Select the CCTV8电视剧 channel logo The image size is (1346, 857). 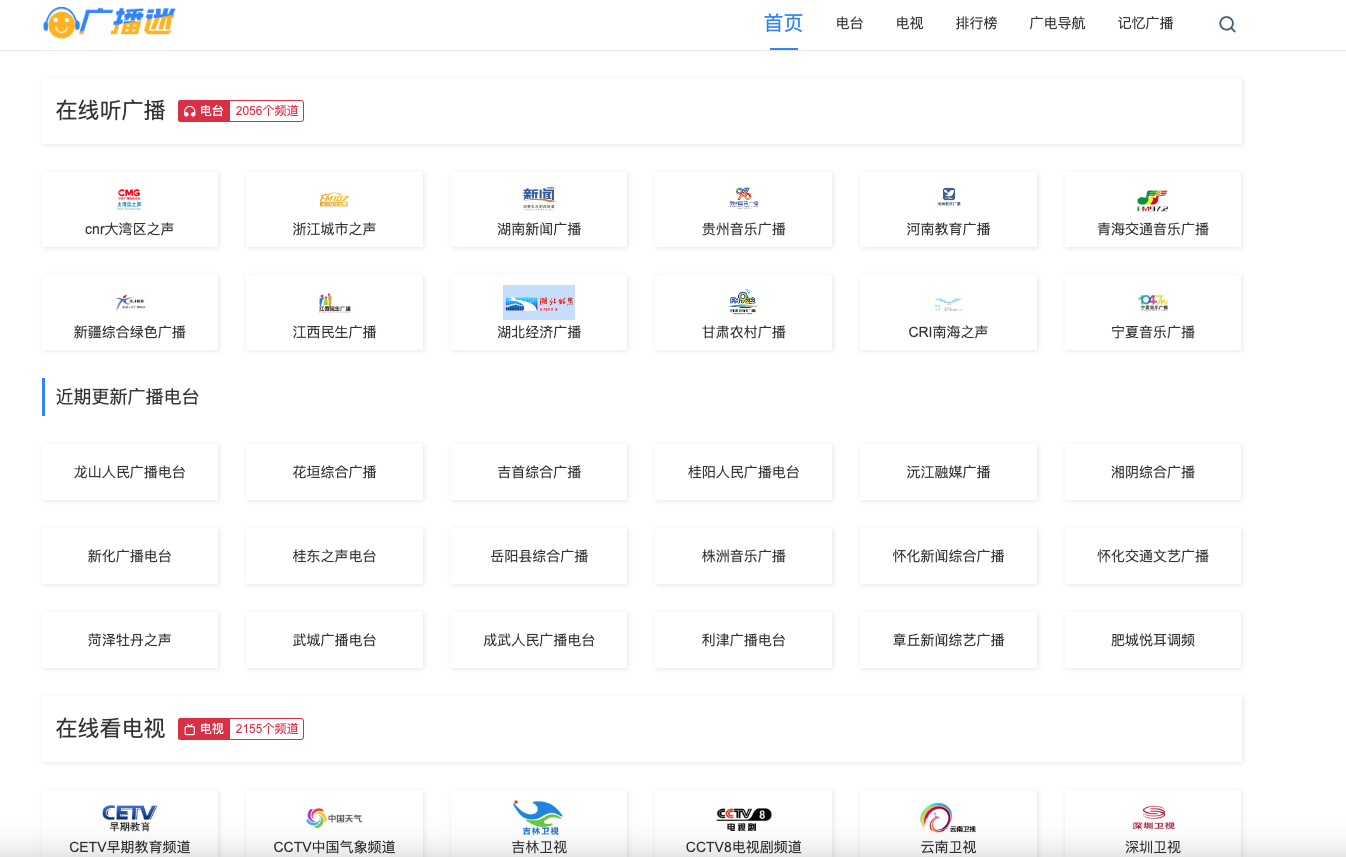(743, 818)
